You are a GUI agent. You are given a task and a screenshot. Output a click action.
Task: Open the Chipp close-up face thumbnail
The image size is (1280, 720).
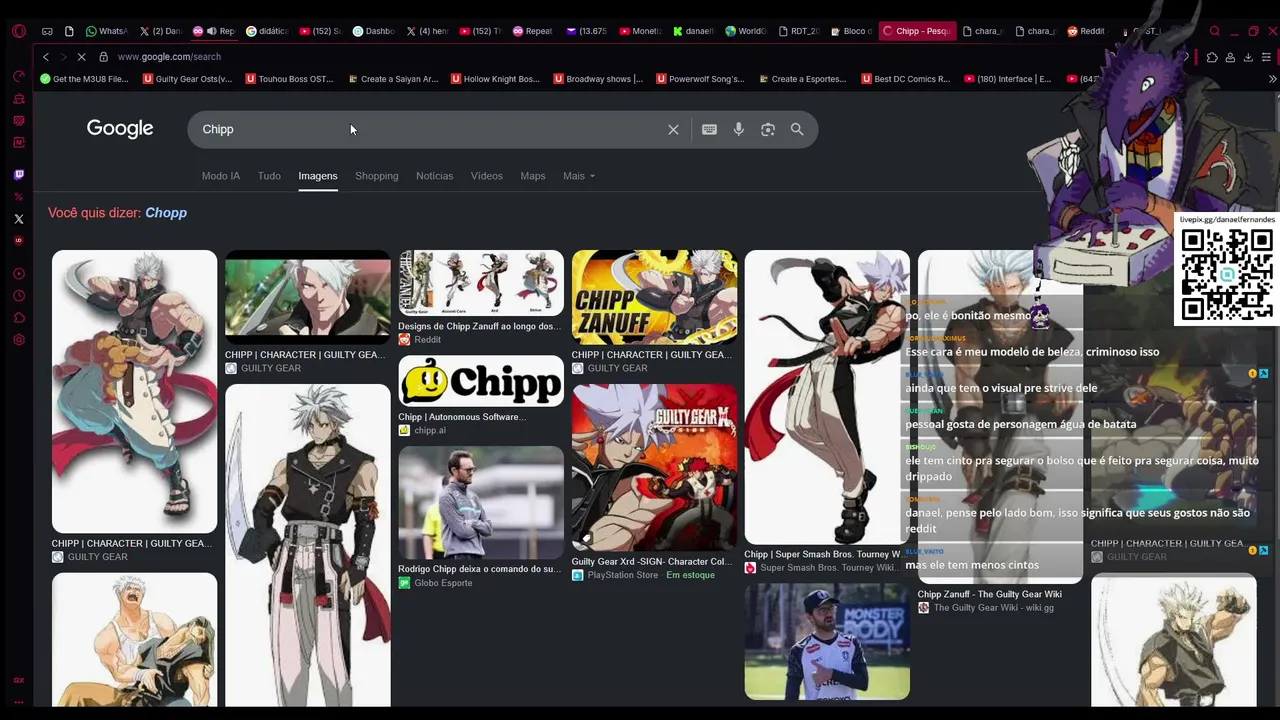(x=308, y=297)
